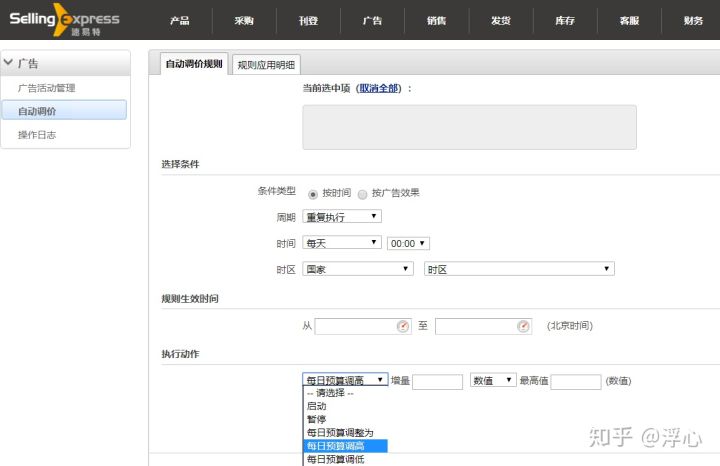Open the end date picker icon
This screenshot has height=466, width=720.
click(x=523, y=326)
